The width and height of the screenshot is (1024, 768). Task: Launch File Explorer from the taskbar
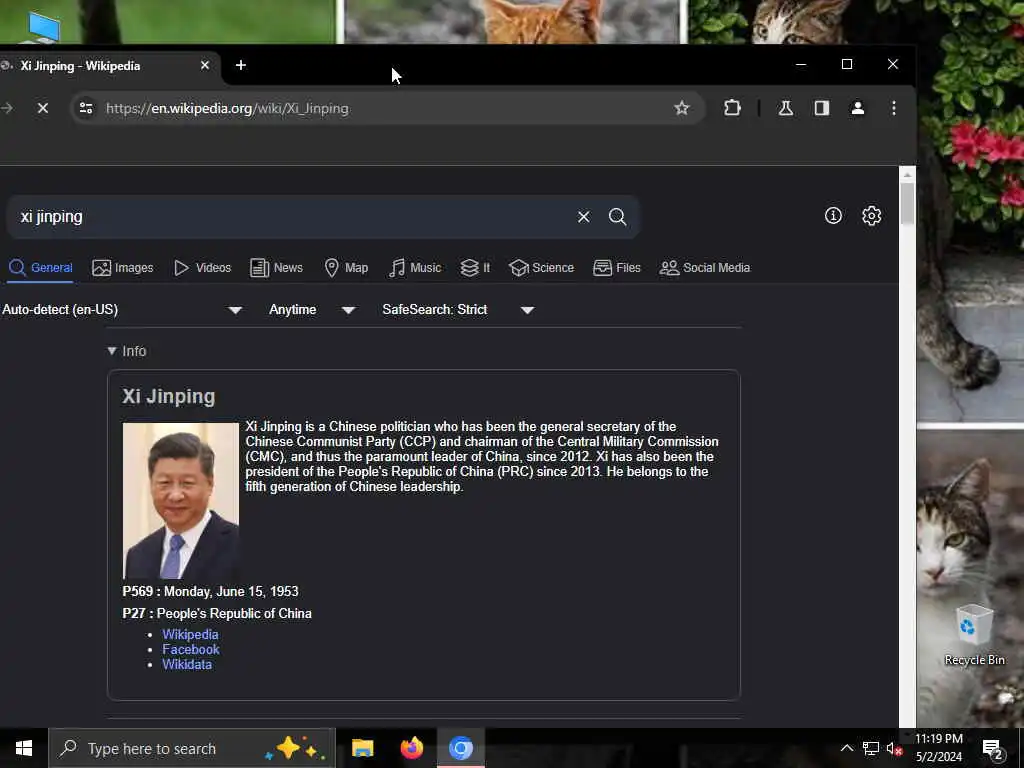[x=362, y=748]
